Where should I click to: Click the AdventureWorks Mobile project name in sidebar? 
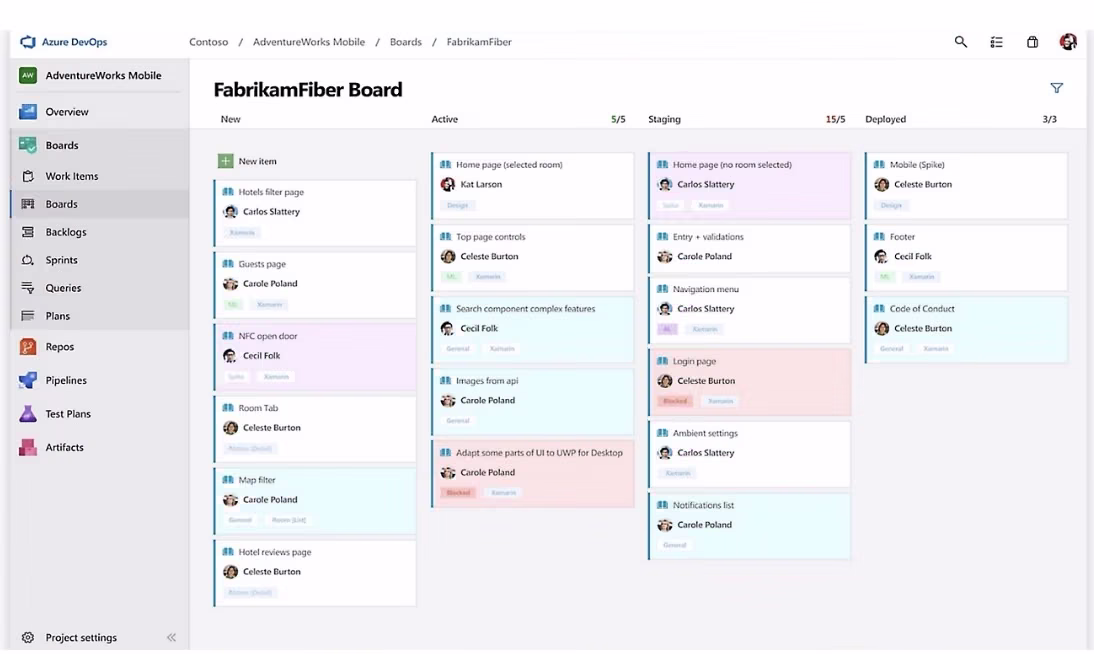(x=103, y=75)
